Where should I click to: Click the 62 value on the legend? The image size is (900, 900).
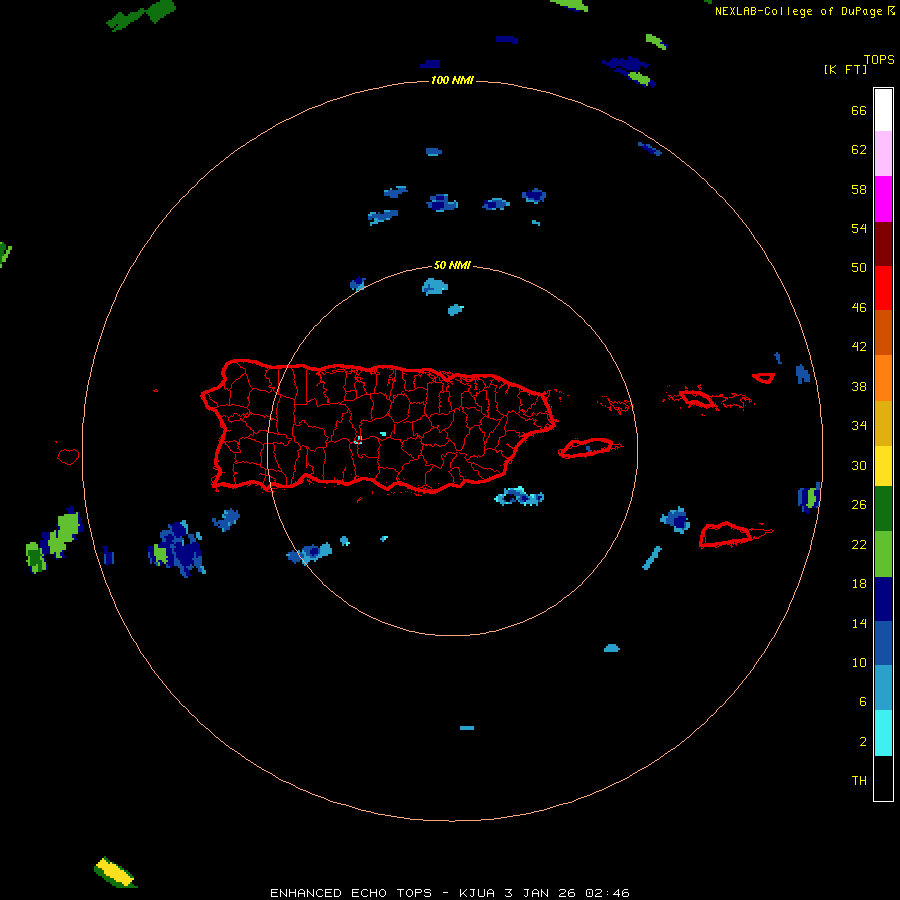(859, 150)
